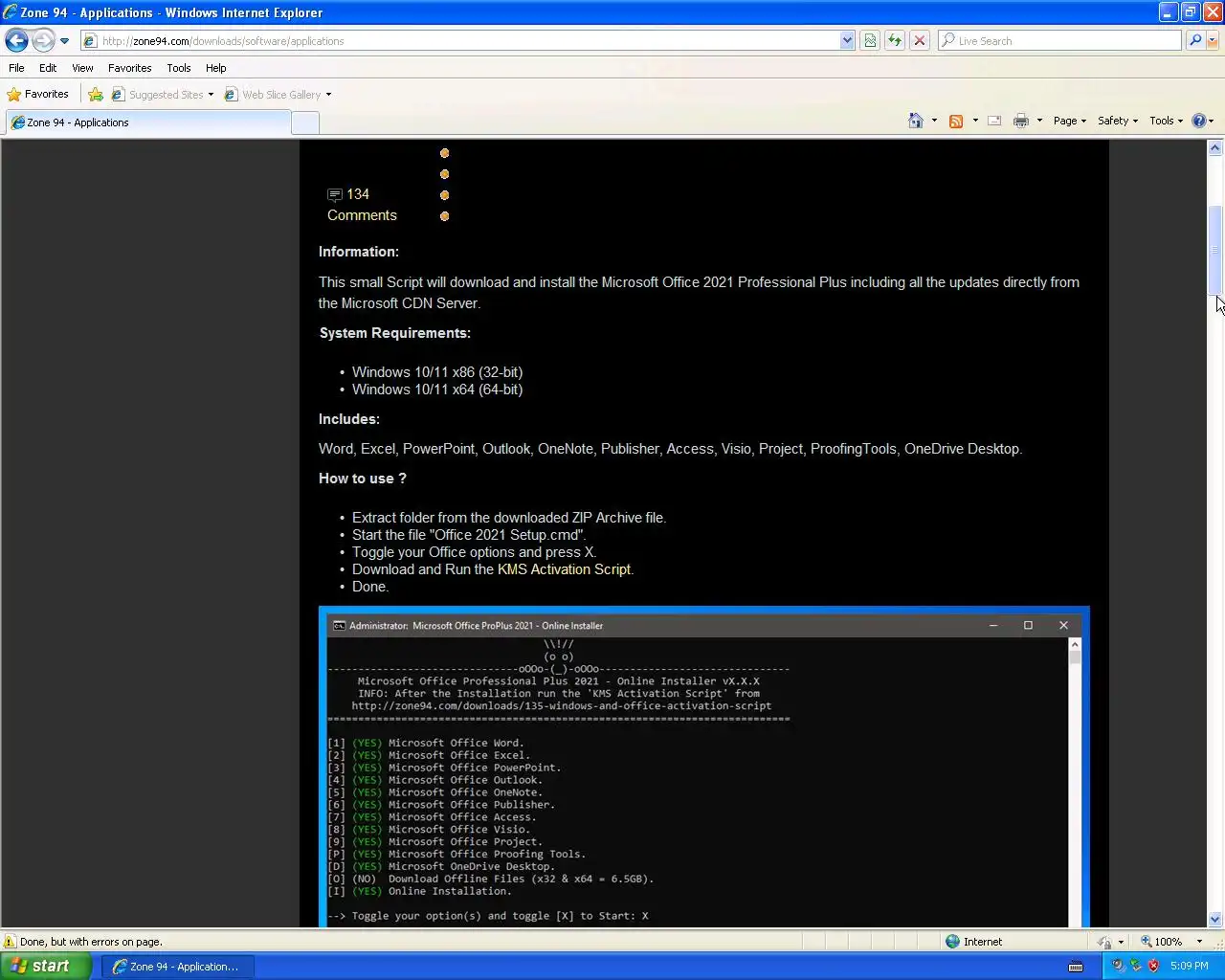Click the red Stop loading icon
Viewport: 1225px width, 980px height.
[x=920, y=40]
